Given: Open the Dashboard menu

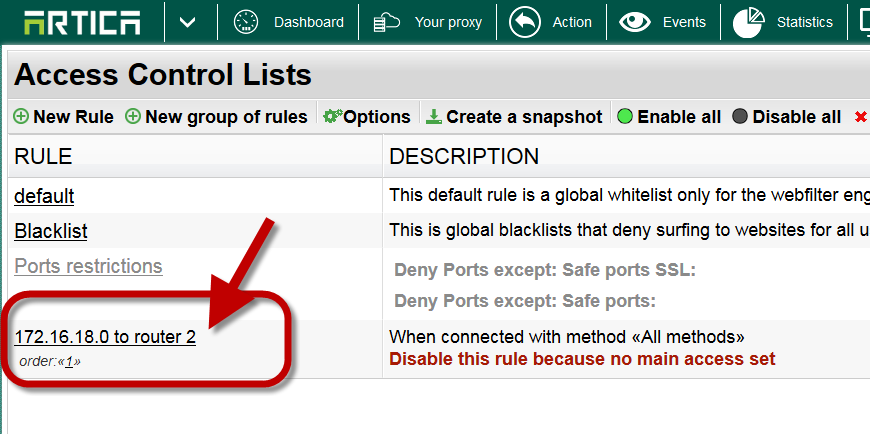Looking at the screenshot, I should [x=308, y=23].
